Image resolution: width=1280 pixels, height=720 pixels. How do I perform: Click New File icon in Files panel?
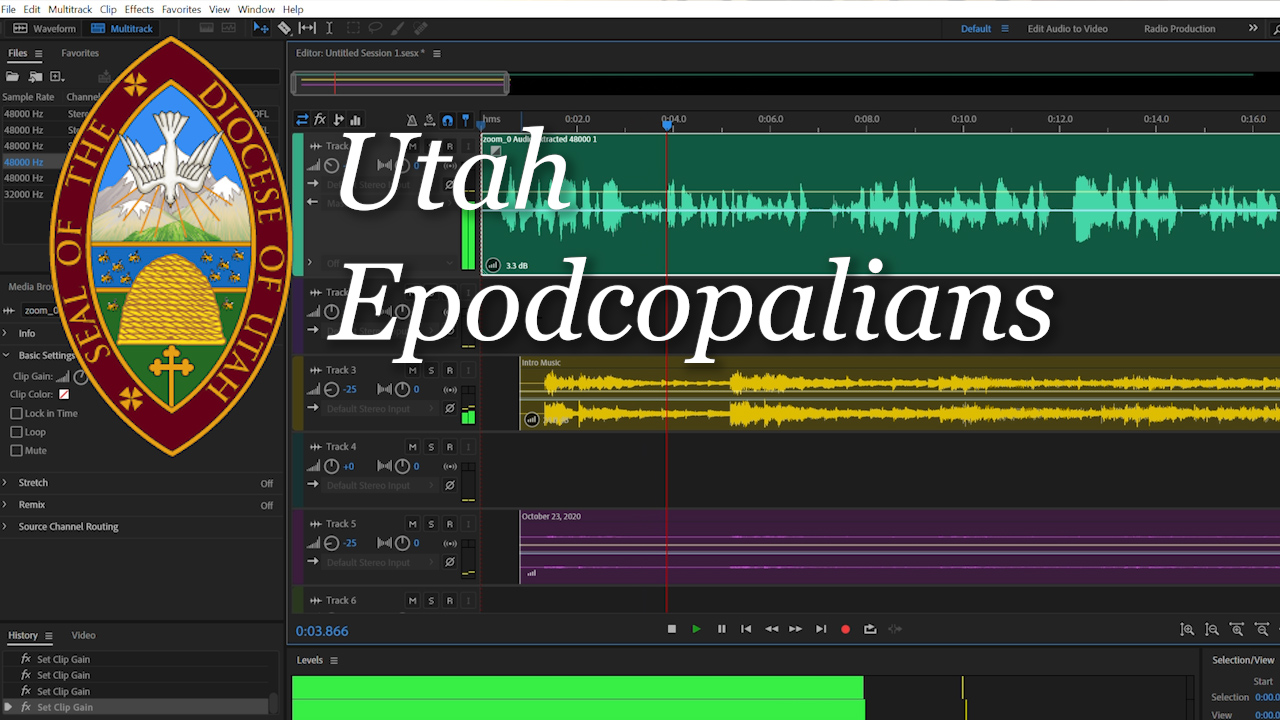[x=57, y=76]
